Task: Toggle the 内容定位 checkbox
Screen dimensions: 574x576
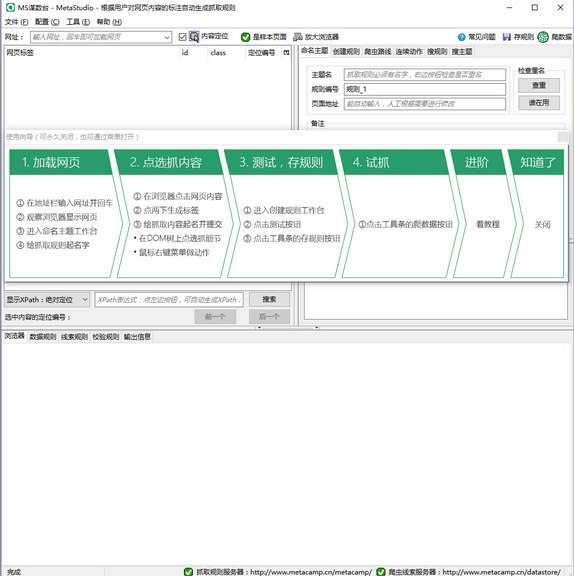Action: 183,37
